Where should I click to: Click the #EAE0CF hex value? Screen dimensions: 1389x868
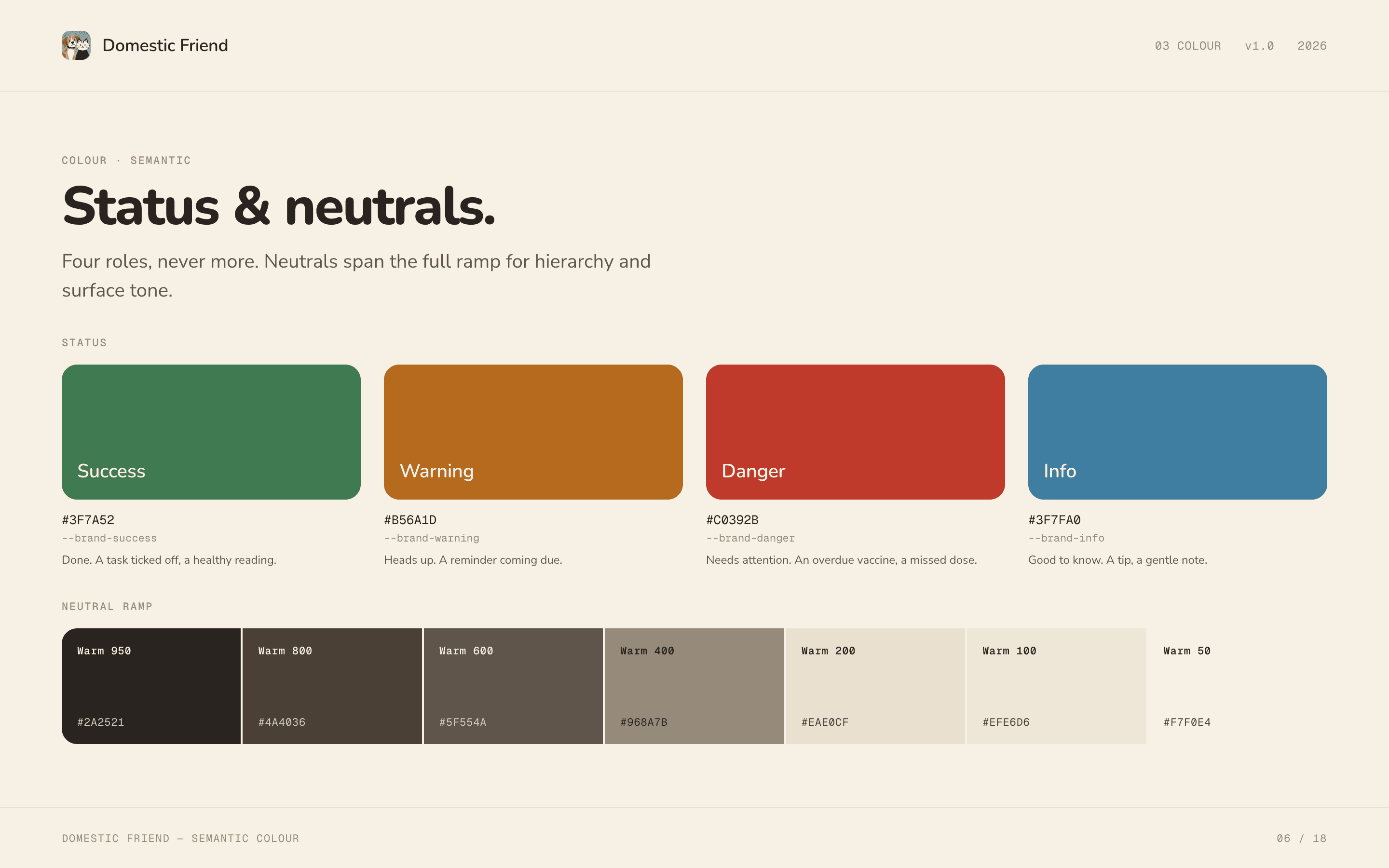[825, 722]
